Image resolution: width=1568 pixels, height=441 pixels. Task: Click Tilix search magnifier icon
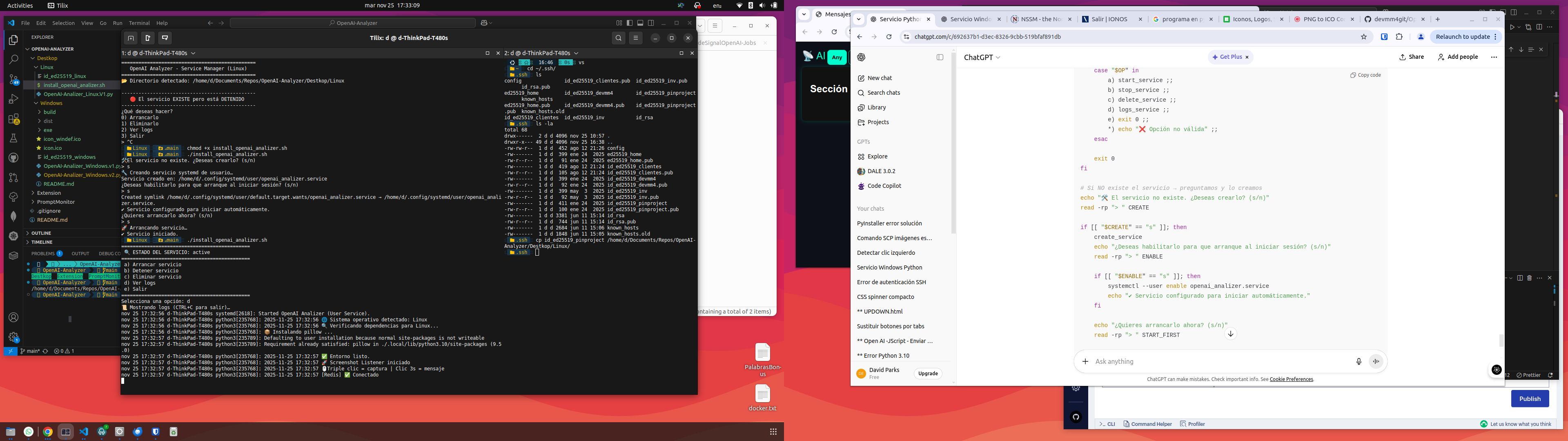click(x=619, y=38)
